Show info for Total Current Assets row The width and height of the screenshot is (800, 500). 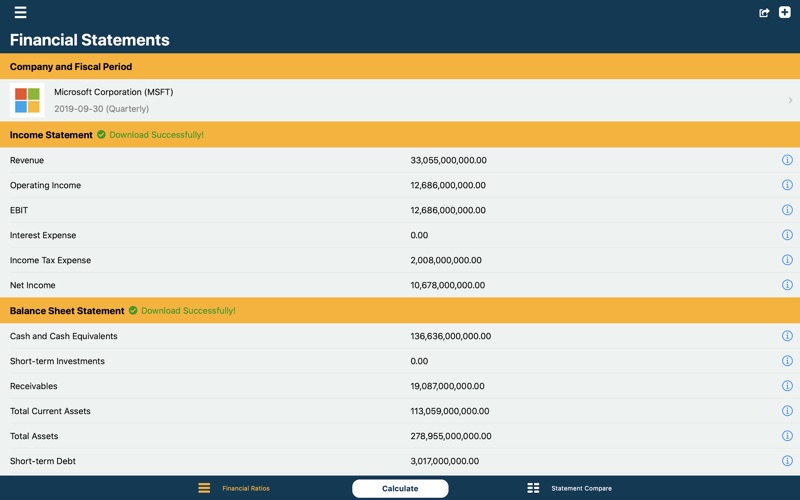click(x=787, y=411)
